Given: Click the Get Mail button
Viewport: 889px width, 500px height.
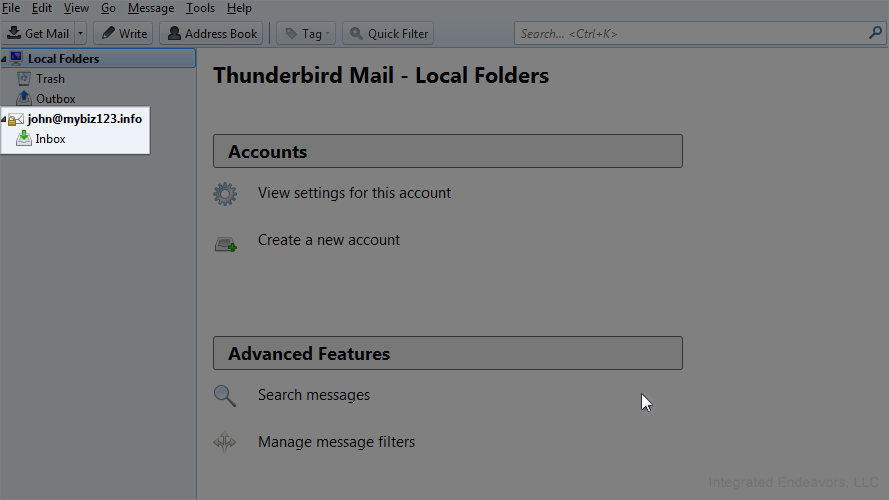Looking at the screenshot, I should [38, 33].
